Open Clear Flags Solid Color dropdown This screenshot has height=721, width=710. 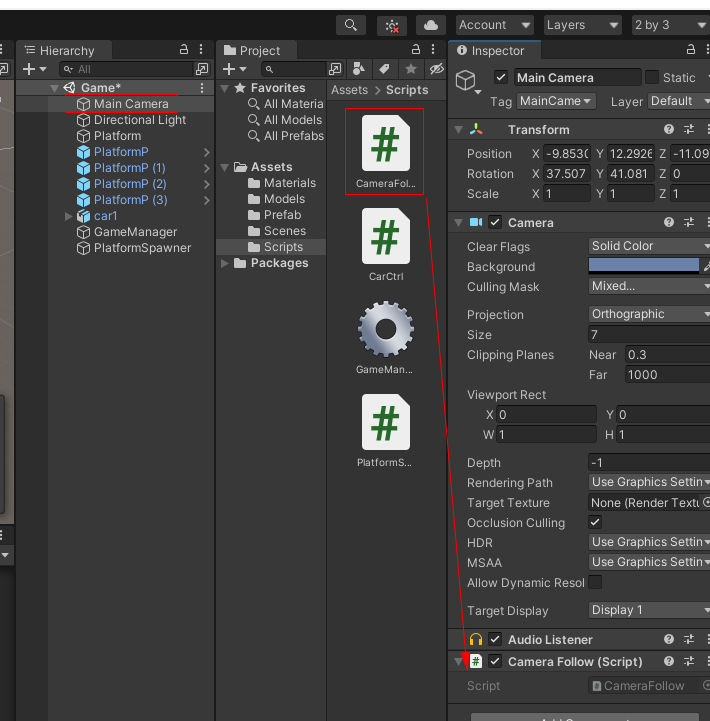coord(649,246)
